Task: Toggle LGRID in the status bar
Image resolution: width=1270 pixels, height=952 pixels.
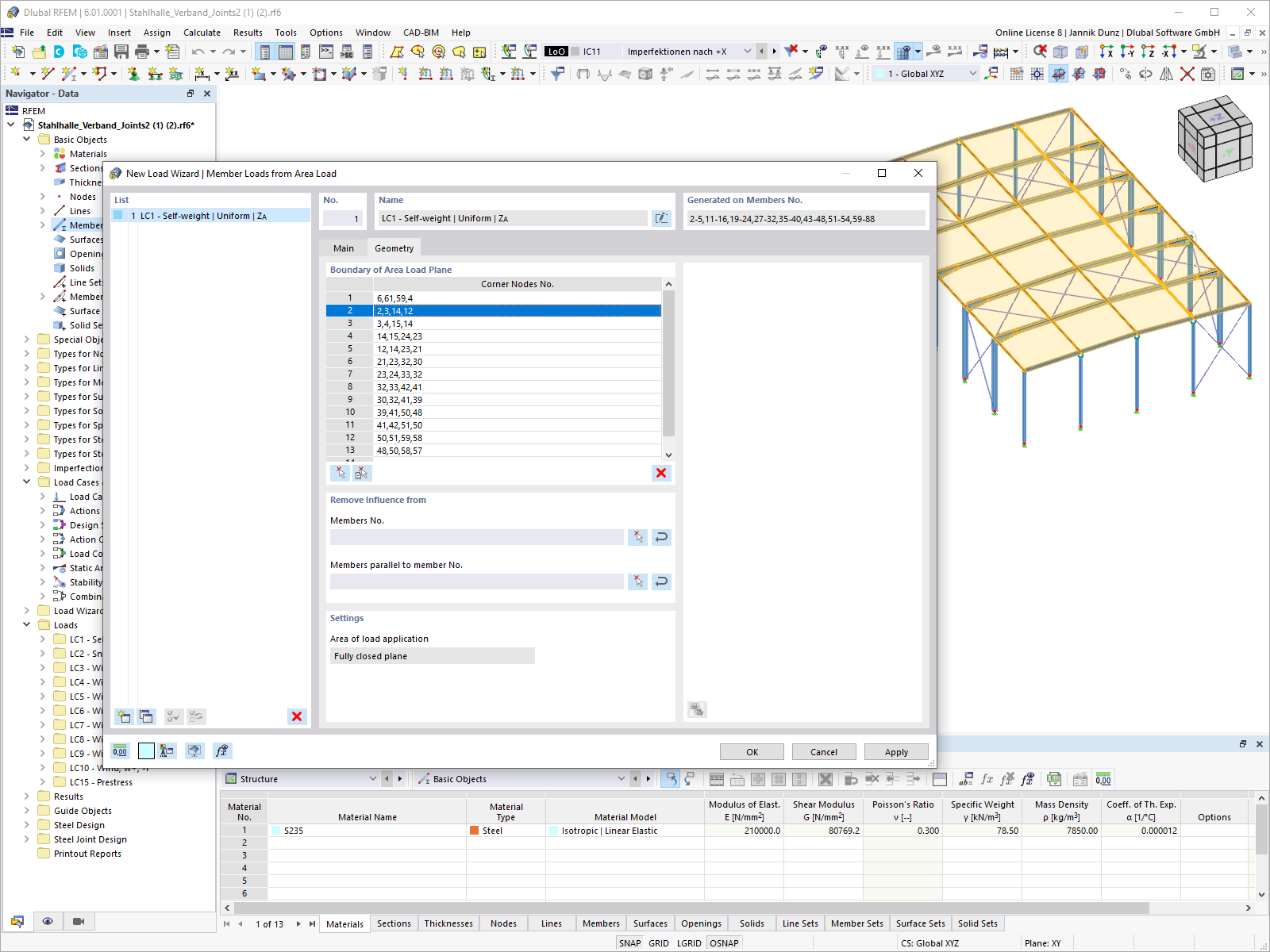Action: pos(689,943)
